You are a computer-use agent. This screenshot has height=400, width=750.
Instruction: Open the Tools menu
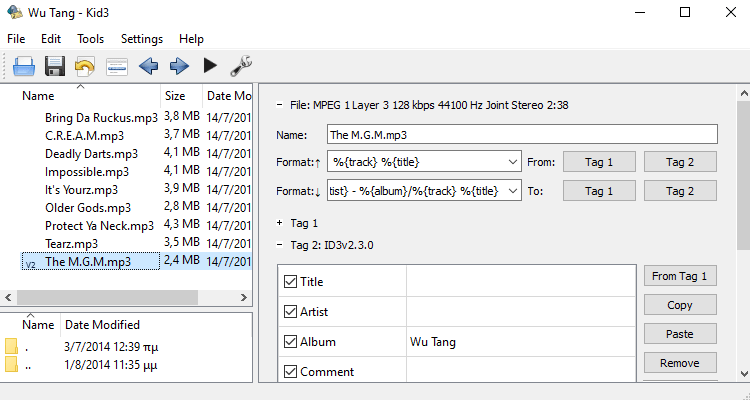tap(90, 39)
